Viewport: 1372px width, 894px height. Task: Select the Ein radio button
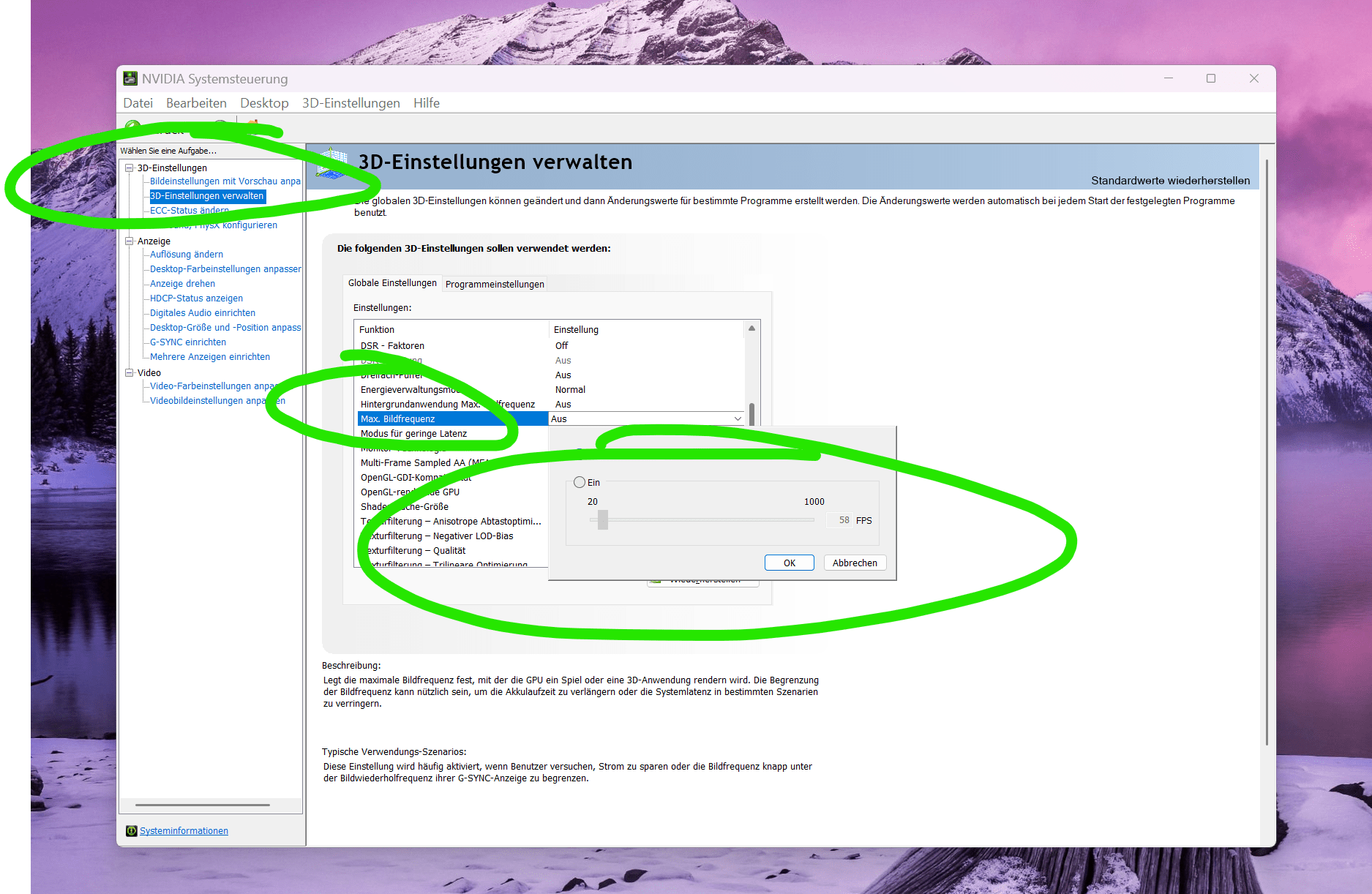(x=580, y=482)
